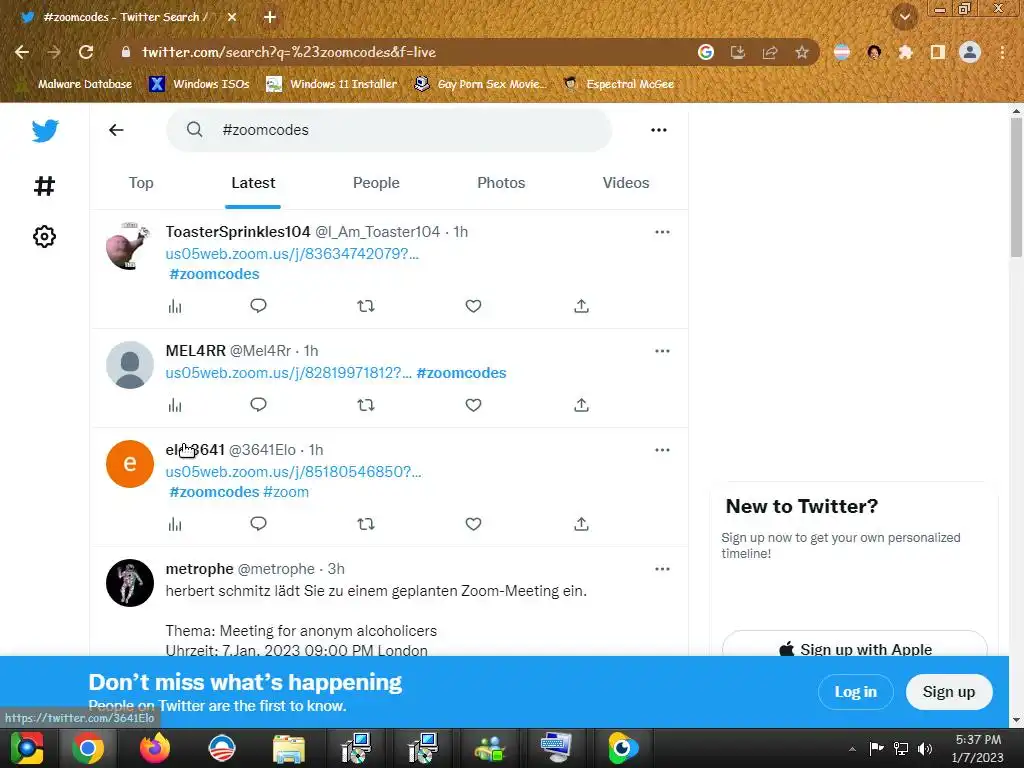This screenshot has width=1024, height=768.
Task: Open MEL4RR profile avatar
Action: click(x=130, y=365)
